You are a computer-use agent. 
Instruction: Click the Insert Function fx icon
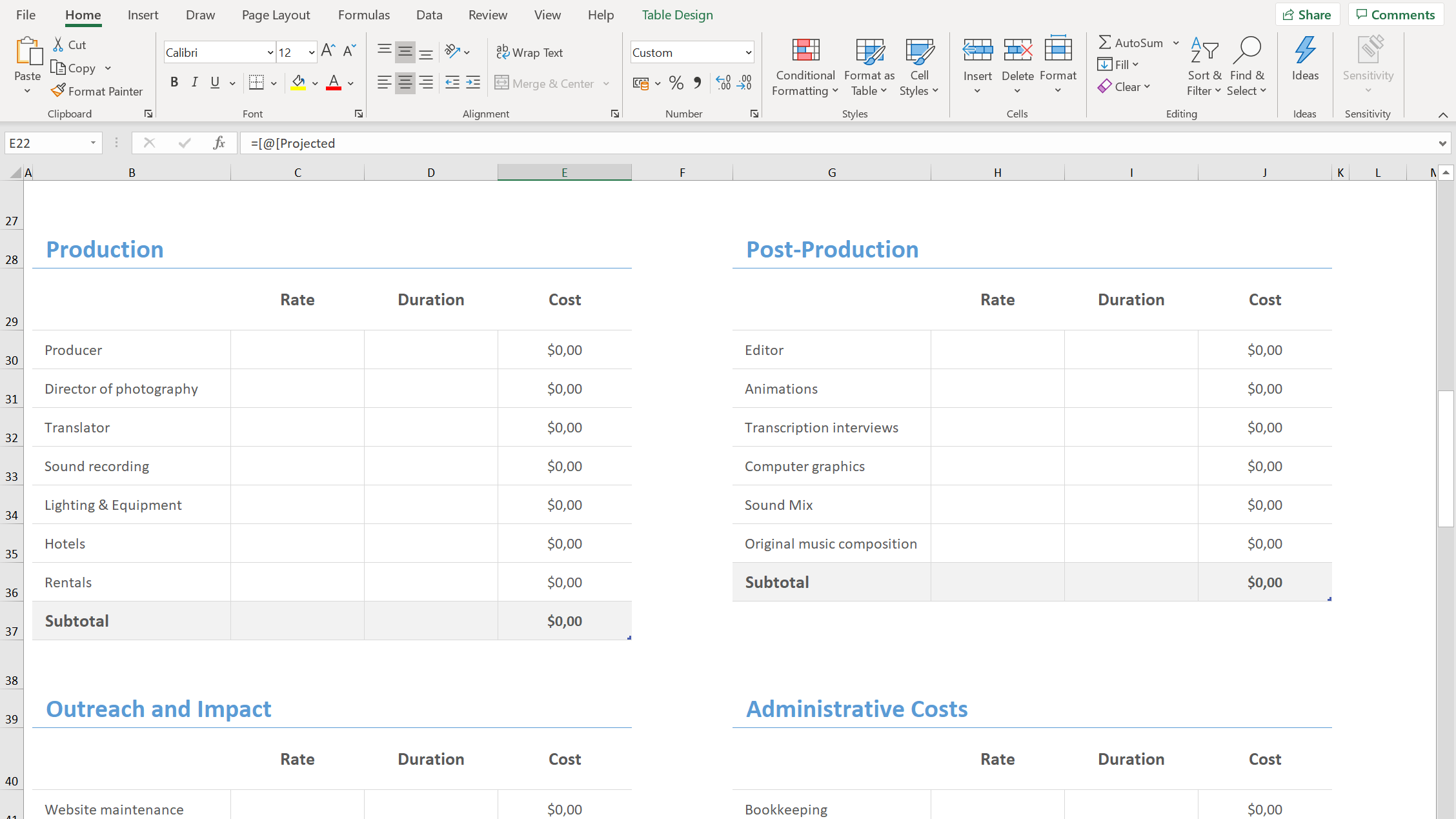pyautogui.click(x=219, y=143)
